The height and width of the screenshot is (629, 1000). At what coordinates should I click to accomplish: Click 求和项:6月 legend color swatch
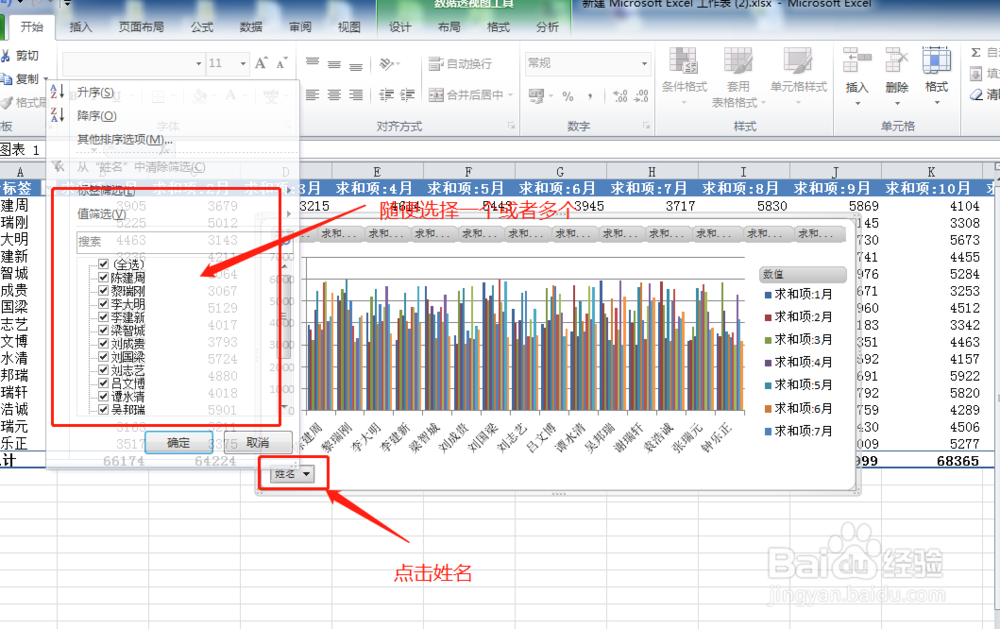click(768, 409)
